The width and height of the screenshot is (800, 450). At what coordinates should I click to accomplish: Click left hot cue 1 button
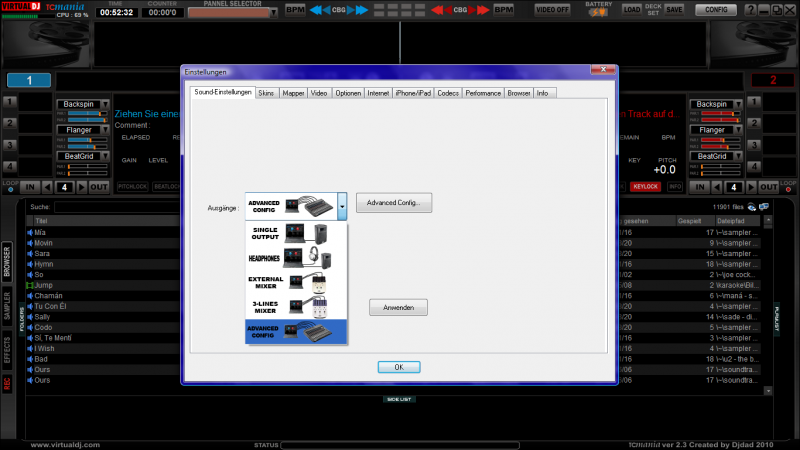(10, 102)
